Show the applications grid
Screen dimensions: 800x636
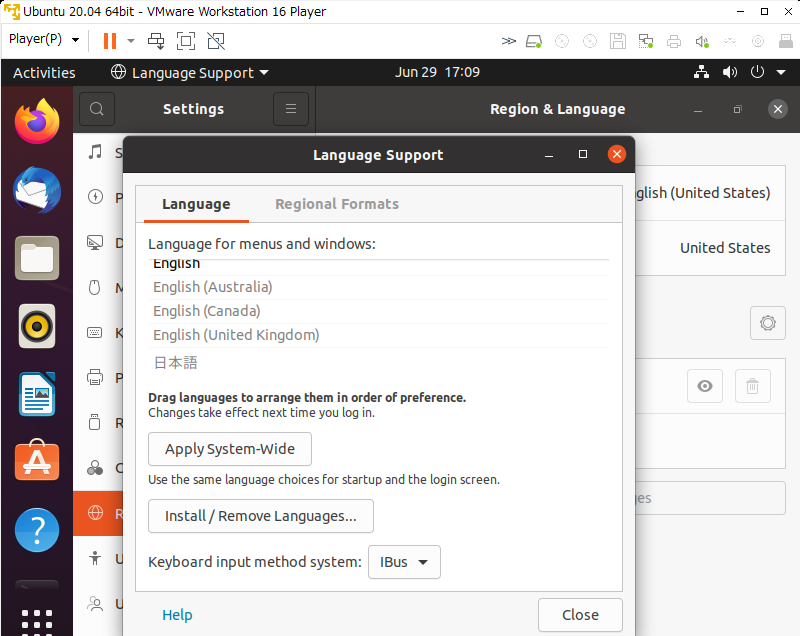point(37,621)
